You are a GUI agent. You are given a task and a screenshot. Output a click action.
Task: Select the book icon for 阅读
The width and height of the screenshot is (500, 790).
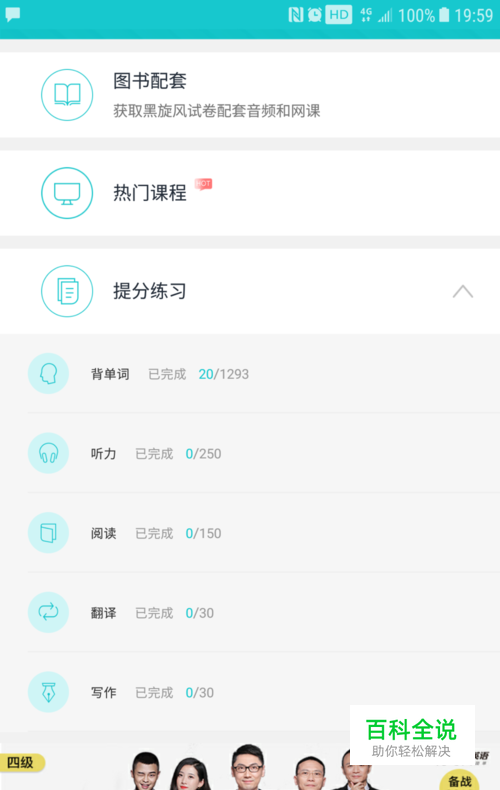pos(48,533)
